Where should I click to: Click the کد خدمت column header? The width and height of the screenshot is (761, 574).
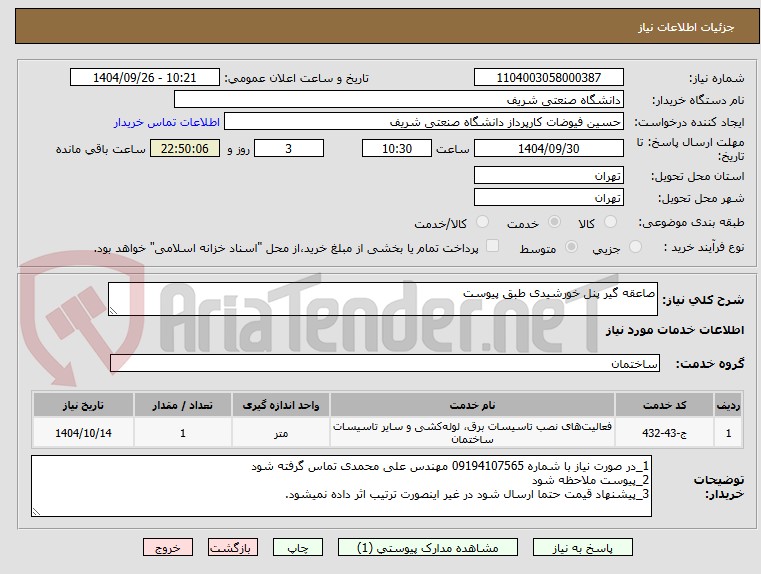coord(664,405)
